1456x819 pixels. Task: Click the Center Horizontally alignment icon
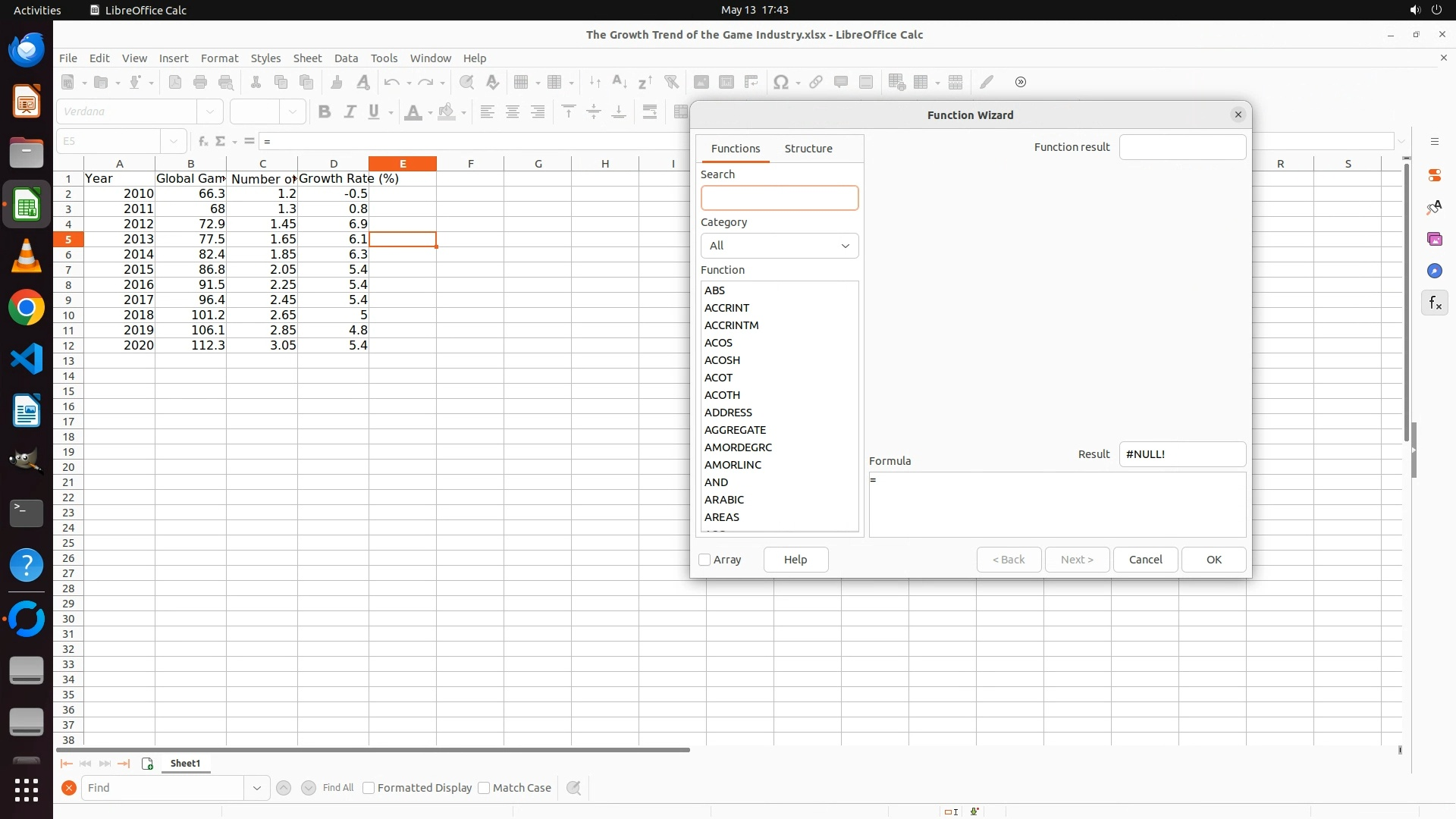pyautogui.click(x=513, y=112)
